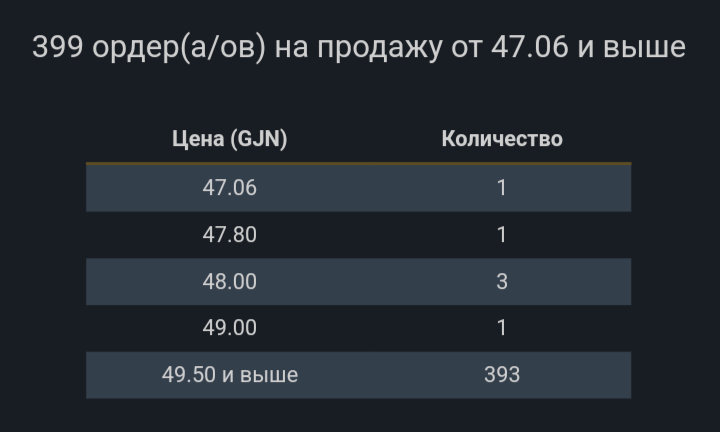Click the gold divider under the column headers
720x432 pixels.
[358, 163]
